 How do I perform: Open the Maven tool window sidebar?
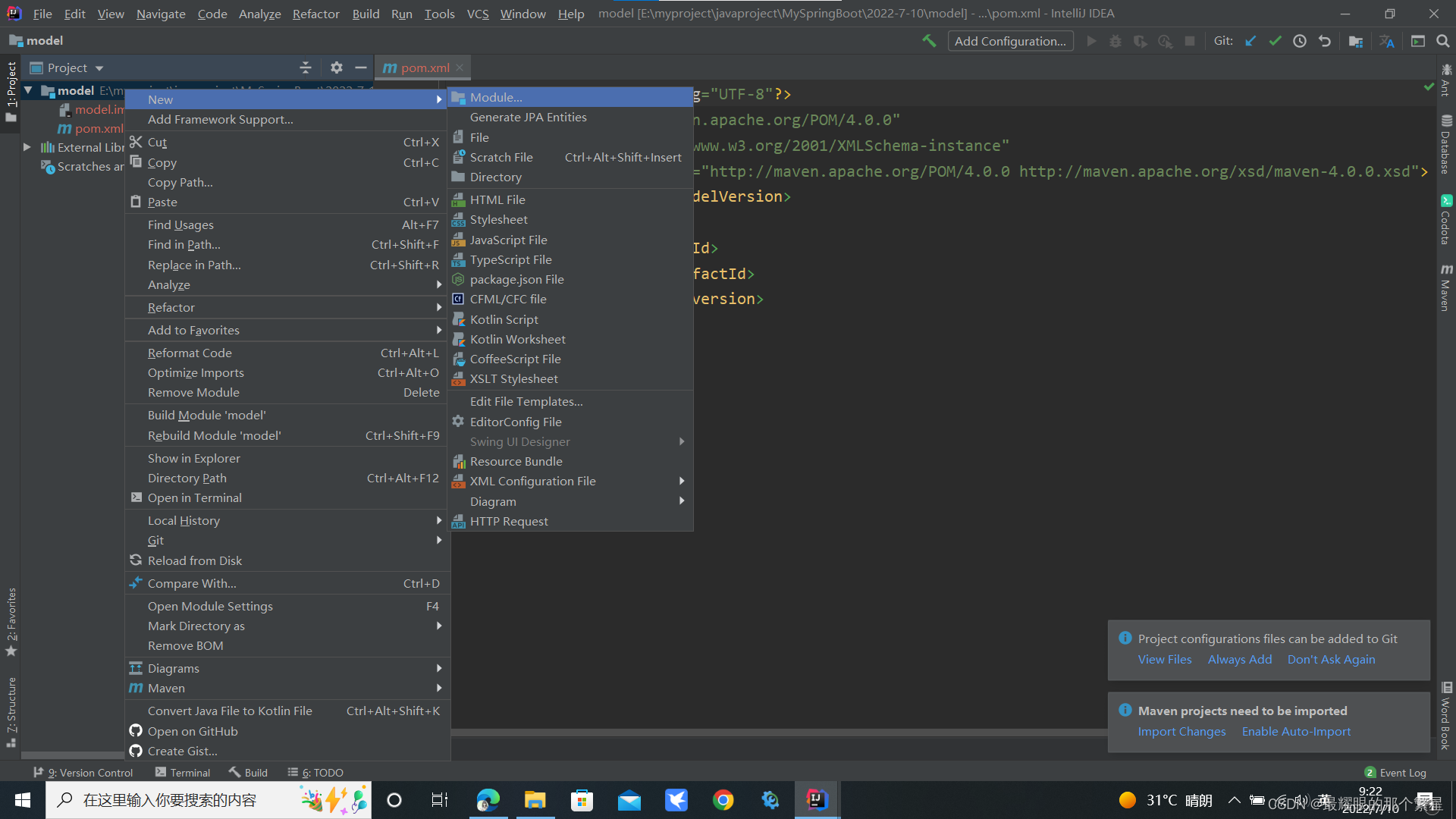point(1446,288)
